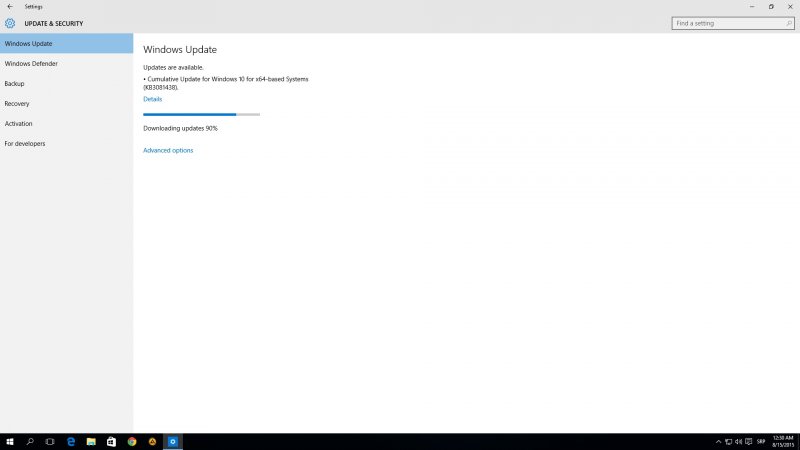Open the orange triangle app on taskbar
The height and width of the screenshot is (450, 800).
coord(153,442)
